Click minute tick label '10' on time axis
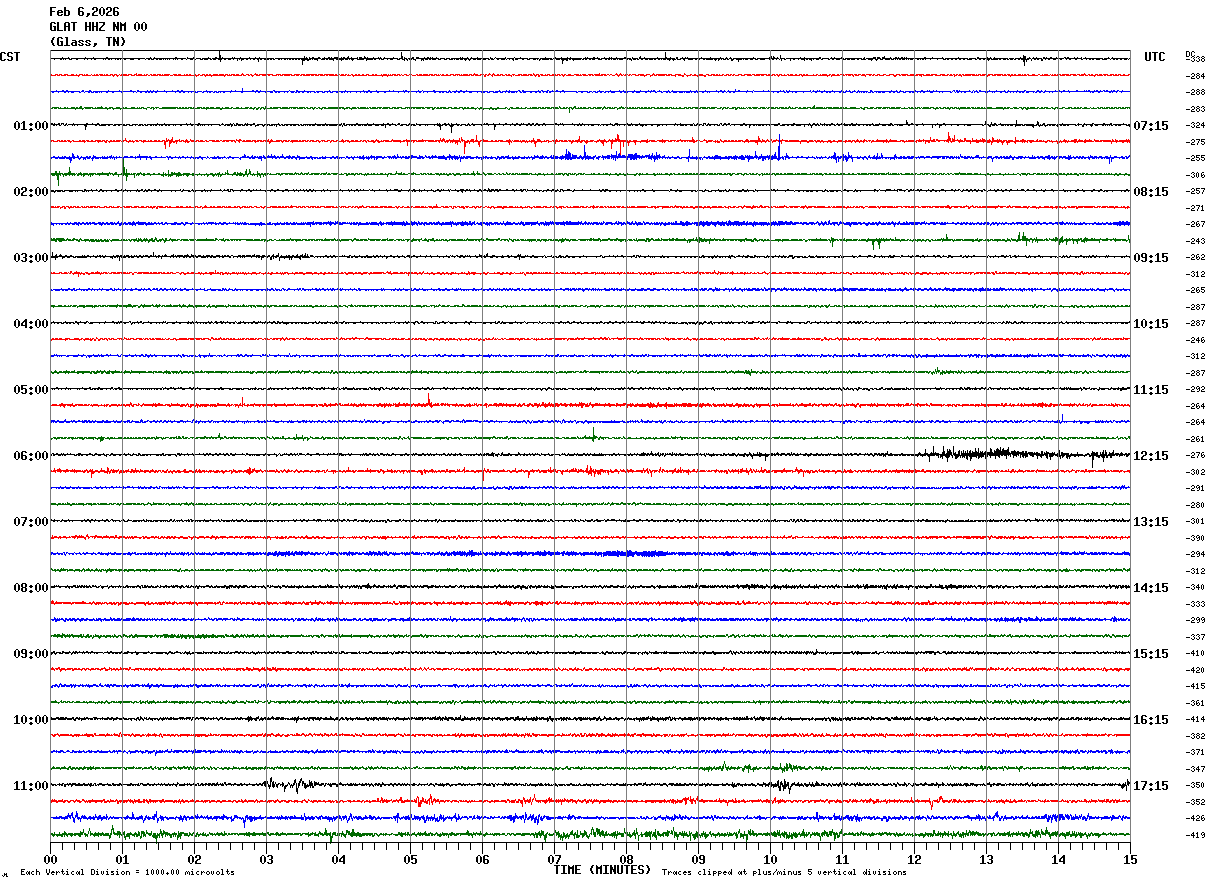 click(x=770, y=859)
